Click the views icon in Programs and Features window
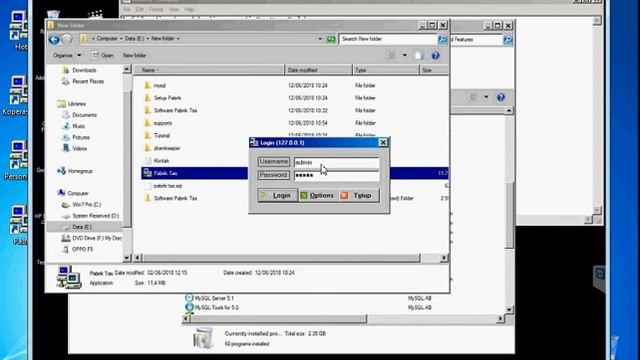The width and height of the screenshot is (640, 360). click(x=473, y=97)
